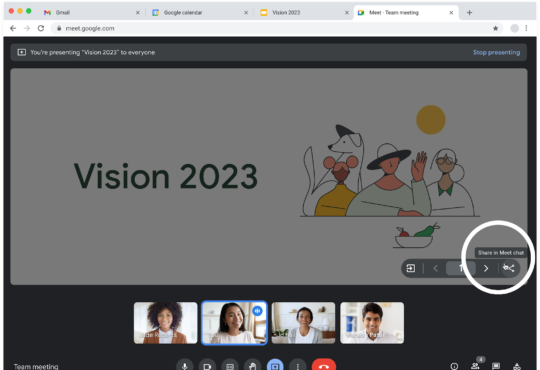
Task: Open the meeting chat panel
Action: pyautogui.click(x=496, y=366)
